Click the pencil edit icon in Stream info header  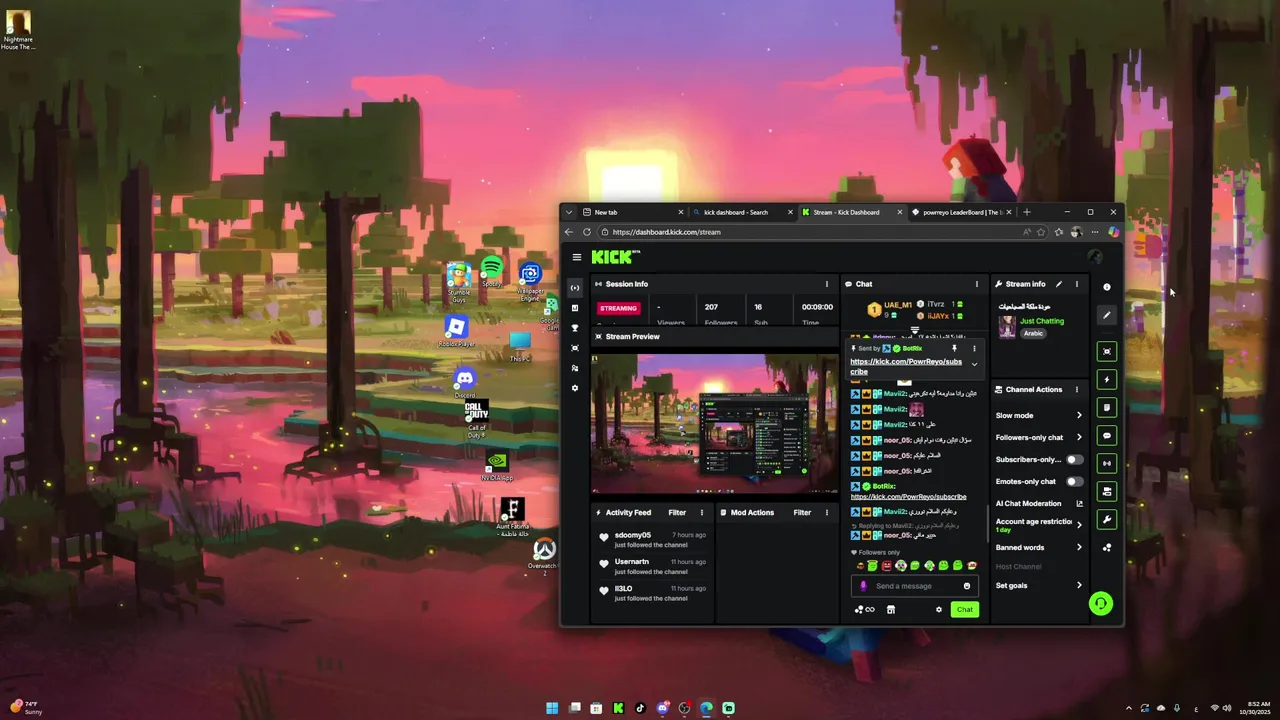tap(1059, 284)
